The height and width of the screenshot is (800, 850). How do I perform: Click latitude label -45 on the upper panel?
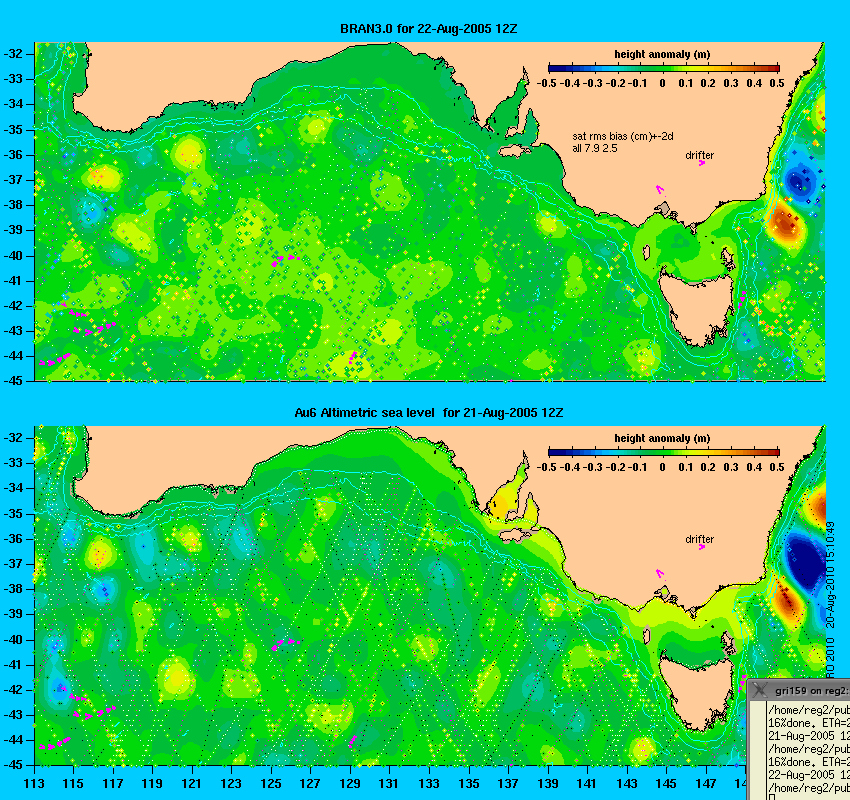point(14,381)
